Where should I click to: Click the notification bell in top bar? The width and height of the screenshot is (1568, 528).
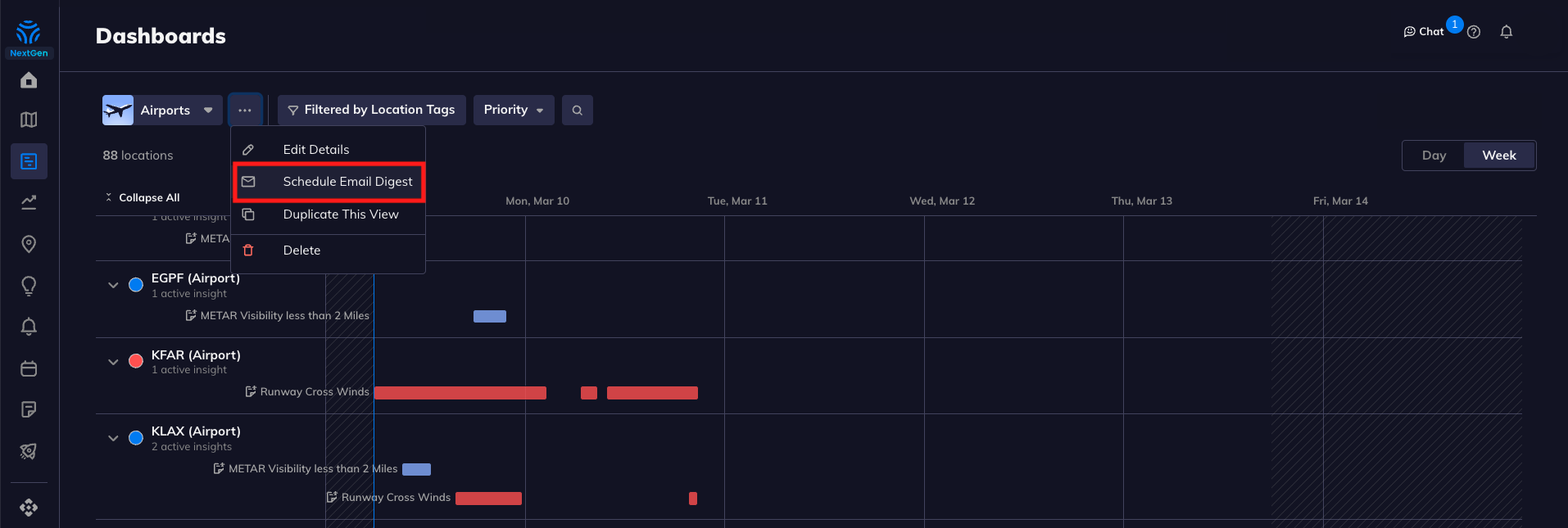pos(1506,32)
